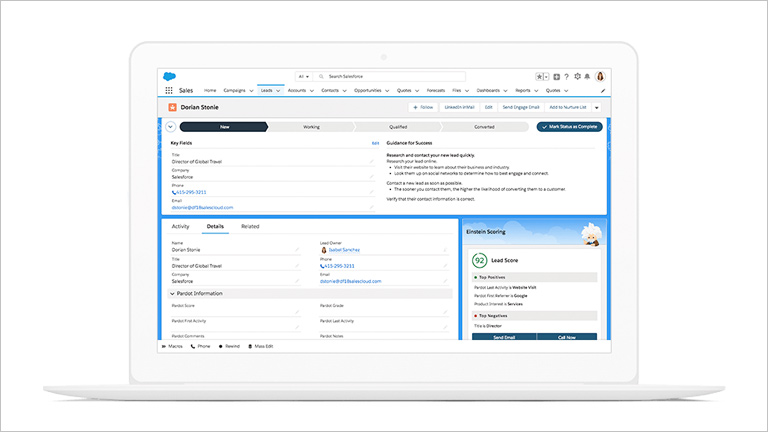This screenshot has height=432, width=768.
Task: Click the LinkedIn InMail button
Action: click(x=459, y=107)
